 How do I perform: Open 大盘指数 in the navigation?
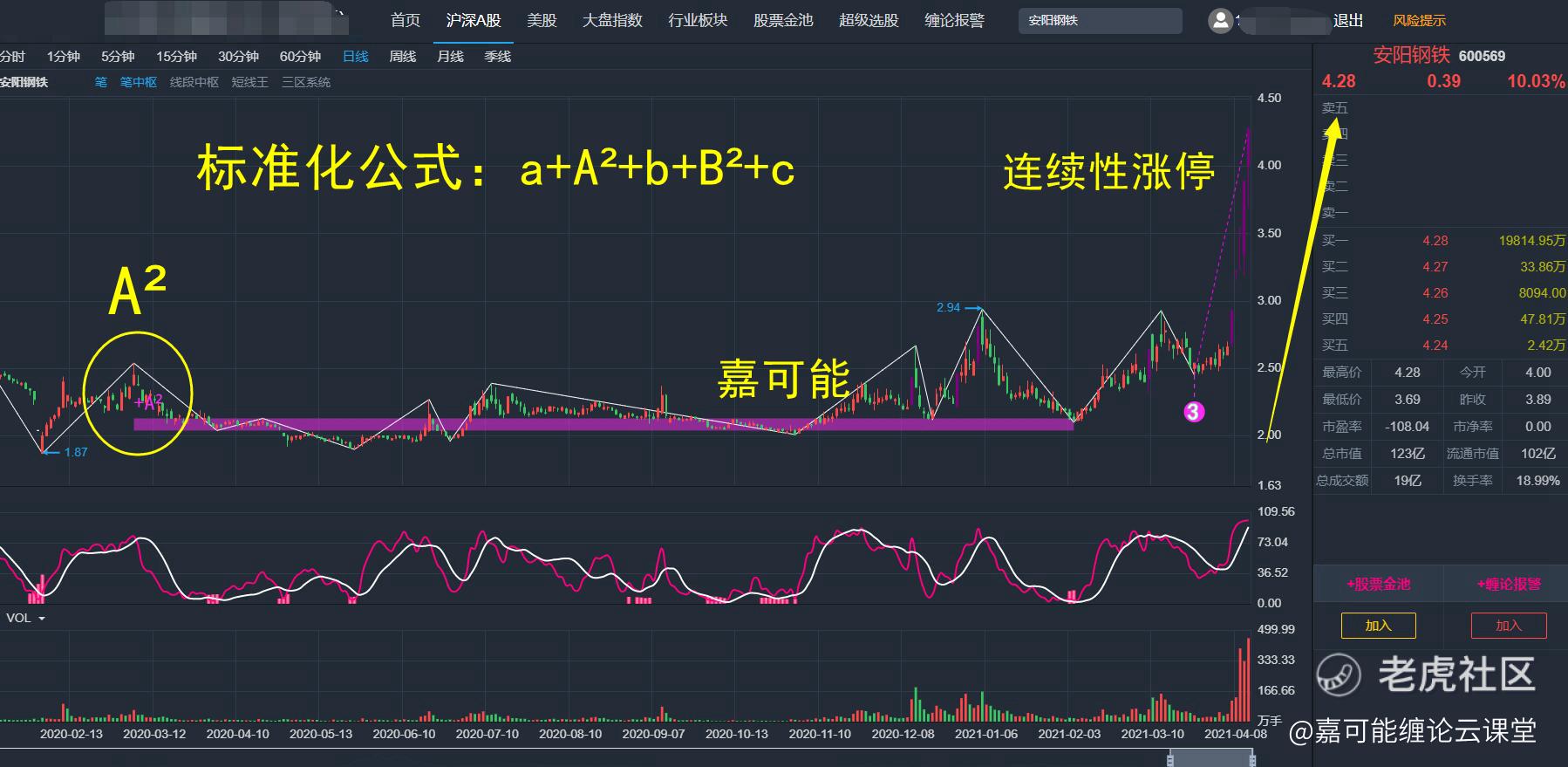(x=612, y=20)
